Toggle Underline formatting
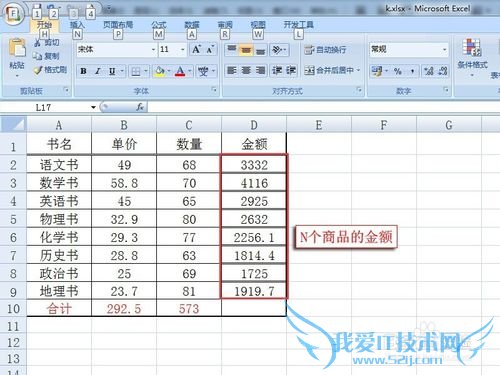 pos(112,71)
